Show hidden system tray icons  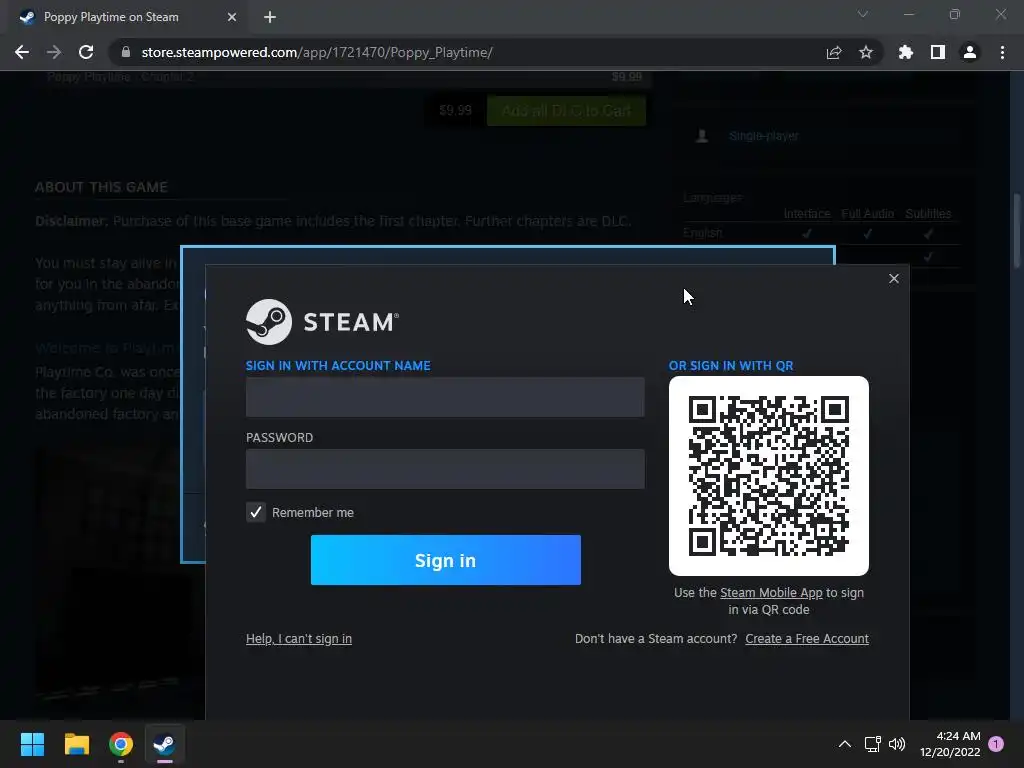click(x=844, y=744)
